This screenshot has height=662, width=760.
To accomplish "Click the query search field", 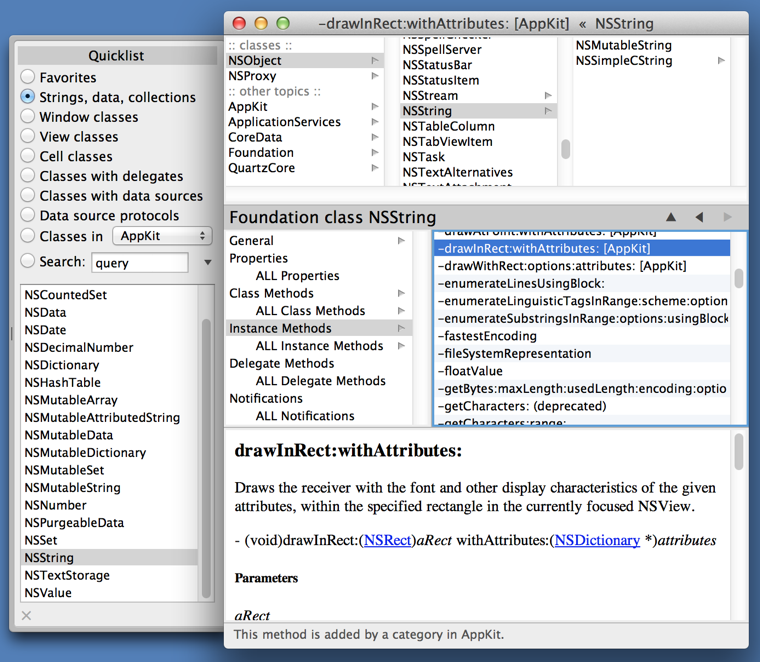I will 140,263.
